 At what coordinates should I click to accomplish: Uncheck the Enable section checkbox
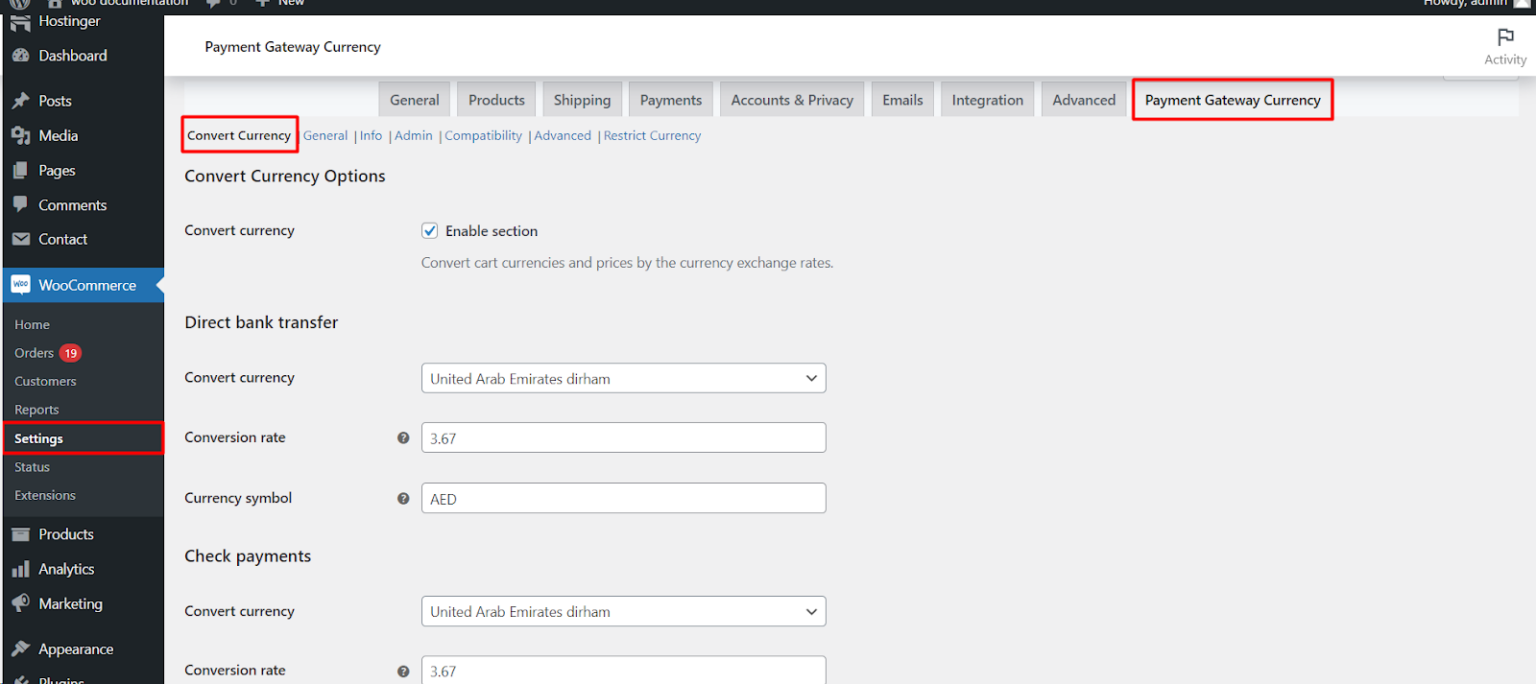coord(429,230)
